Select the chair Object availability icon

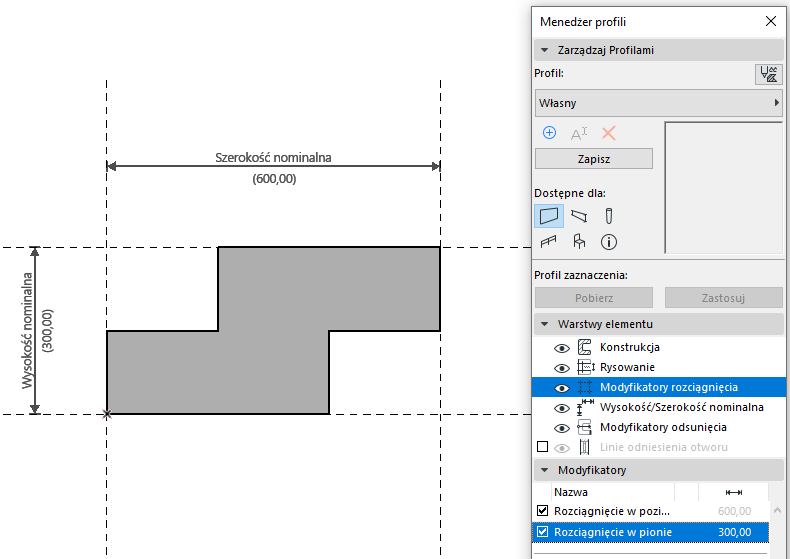pos(579,242)
